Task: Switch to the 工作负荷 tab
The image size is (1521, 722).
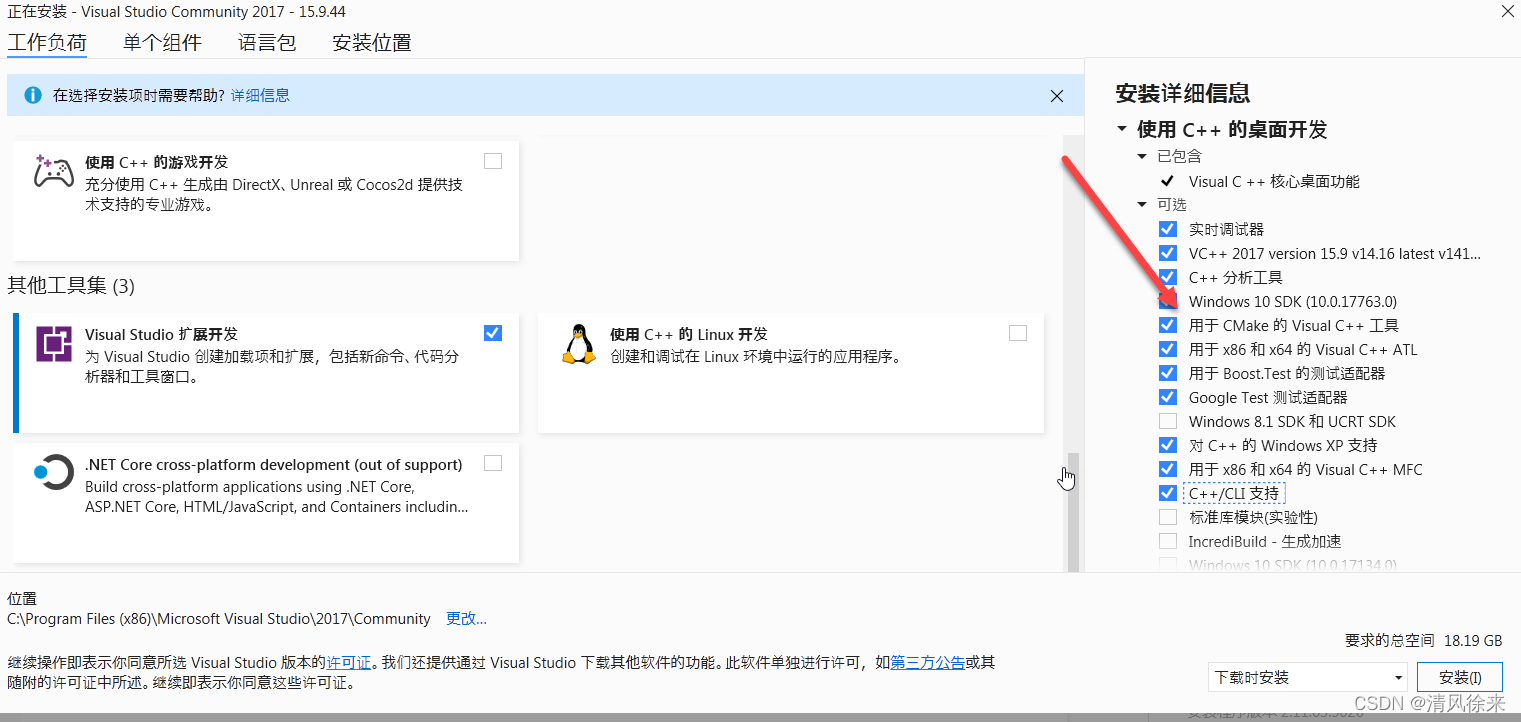Action: tap(47, 43)
